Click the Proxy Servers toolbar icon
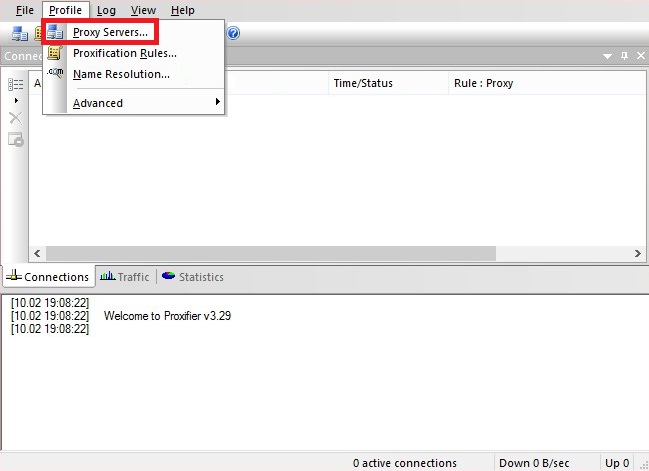The width and height of the screenshot is (649, 471). (19, 33)
